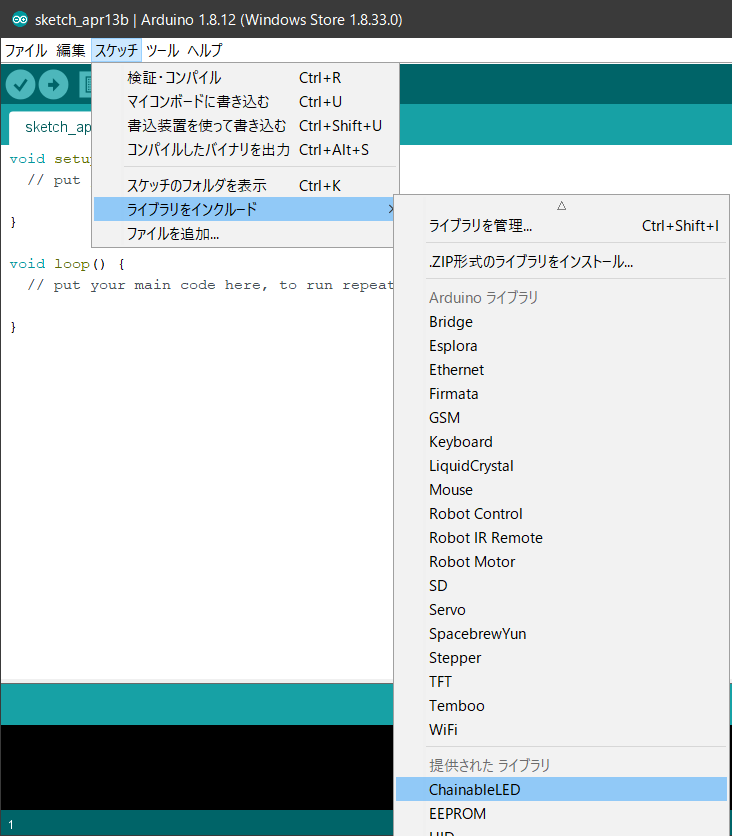Include the Robot Motor library
732x836 pixels.
tap(561, 562)
